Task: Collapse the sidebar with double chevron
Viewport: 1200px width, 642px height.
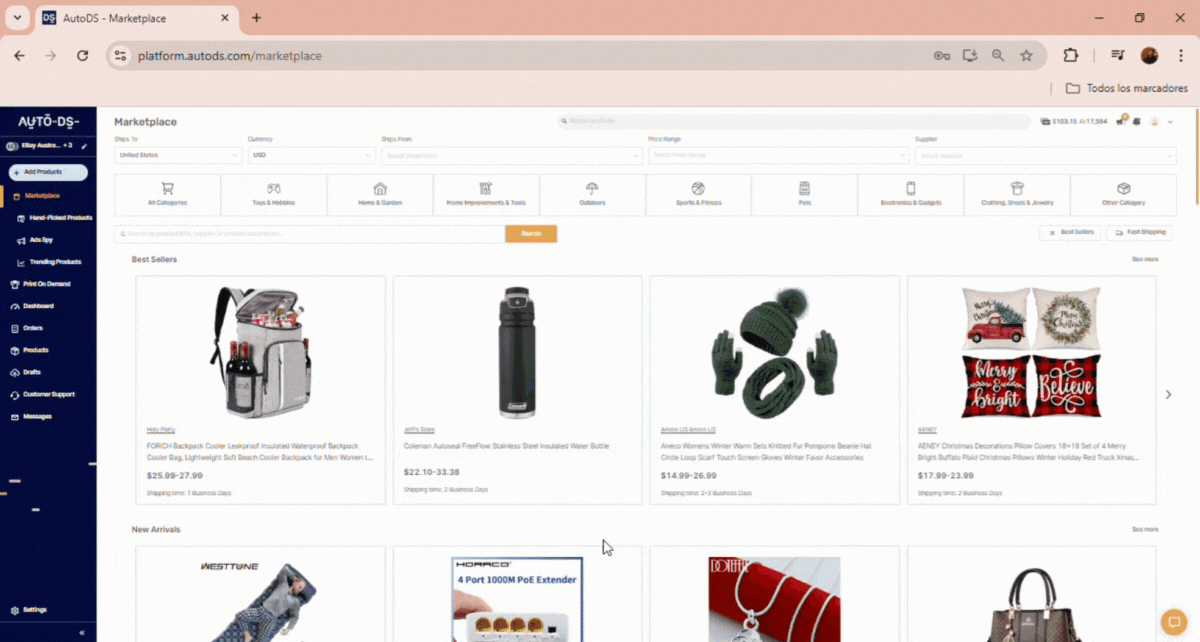Action: click(81, 633)
